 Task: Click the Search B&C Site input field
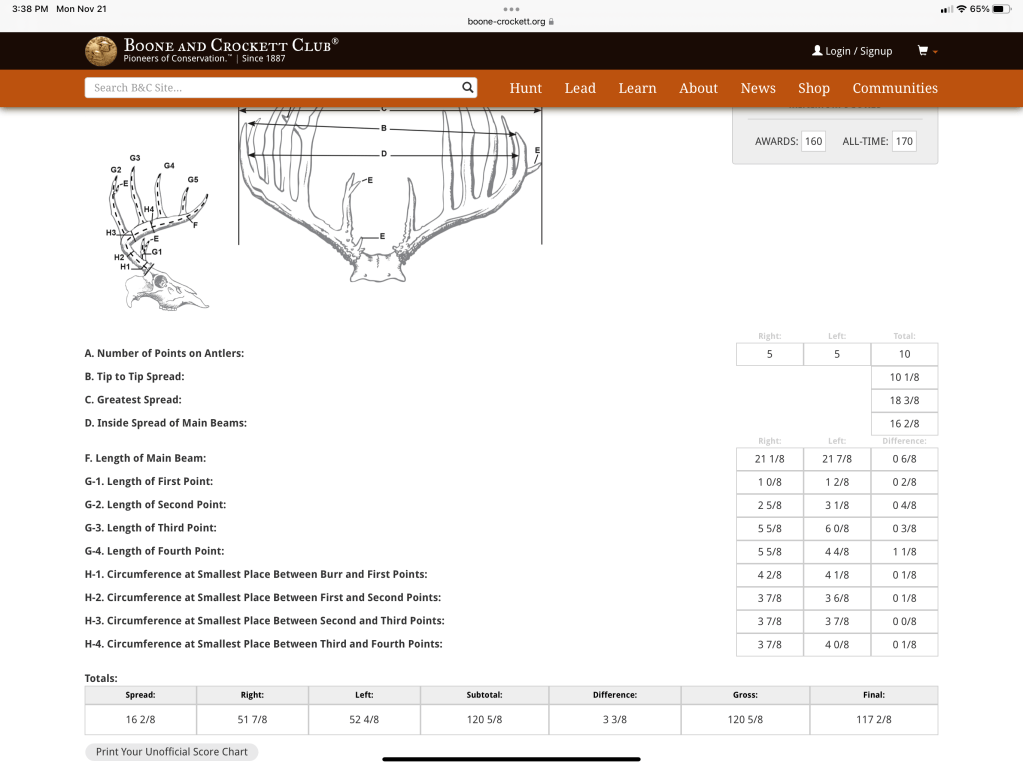tap(270, 88)
